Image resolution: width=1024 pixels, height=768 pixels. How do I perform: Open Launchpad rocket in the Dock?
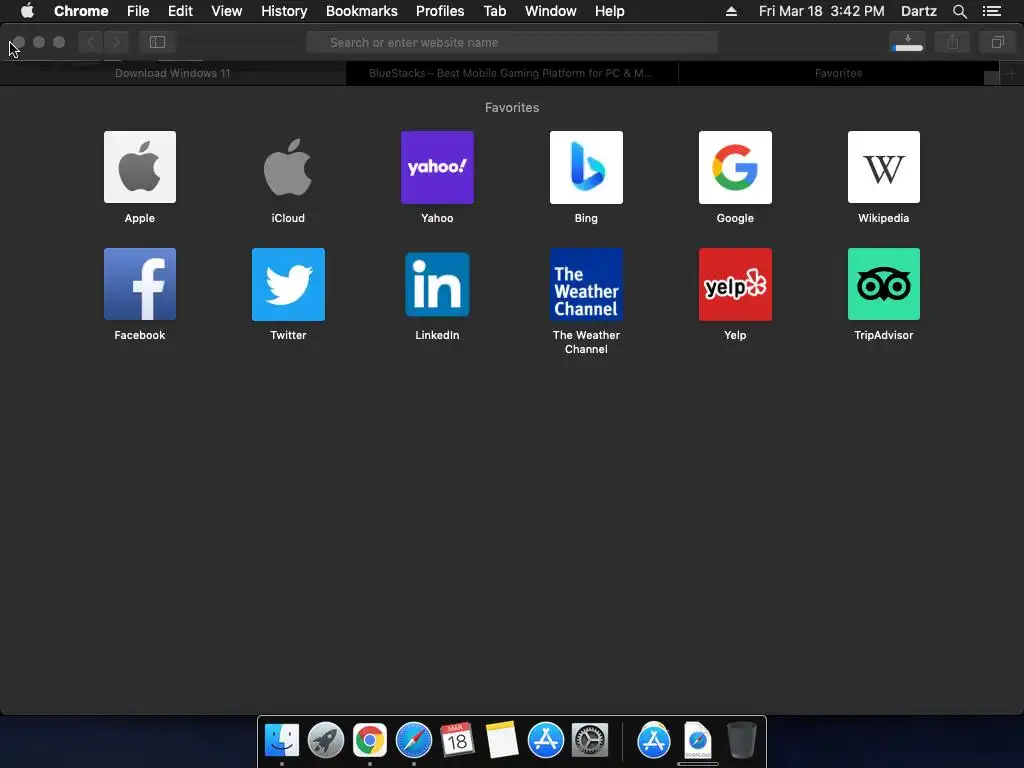coord(326,741)
